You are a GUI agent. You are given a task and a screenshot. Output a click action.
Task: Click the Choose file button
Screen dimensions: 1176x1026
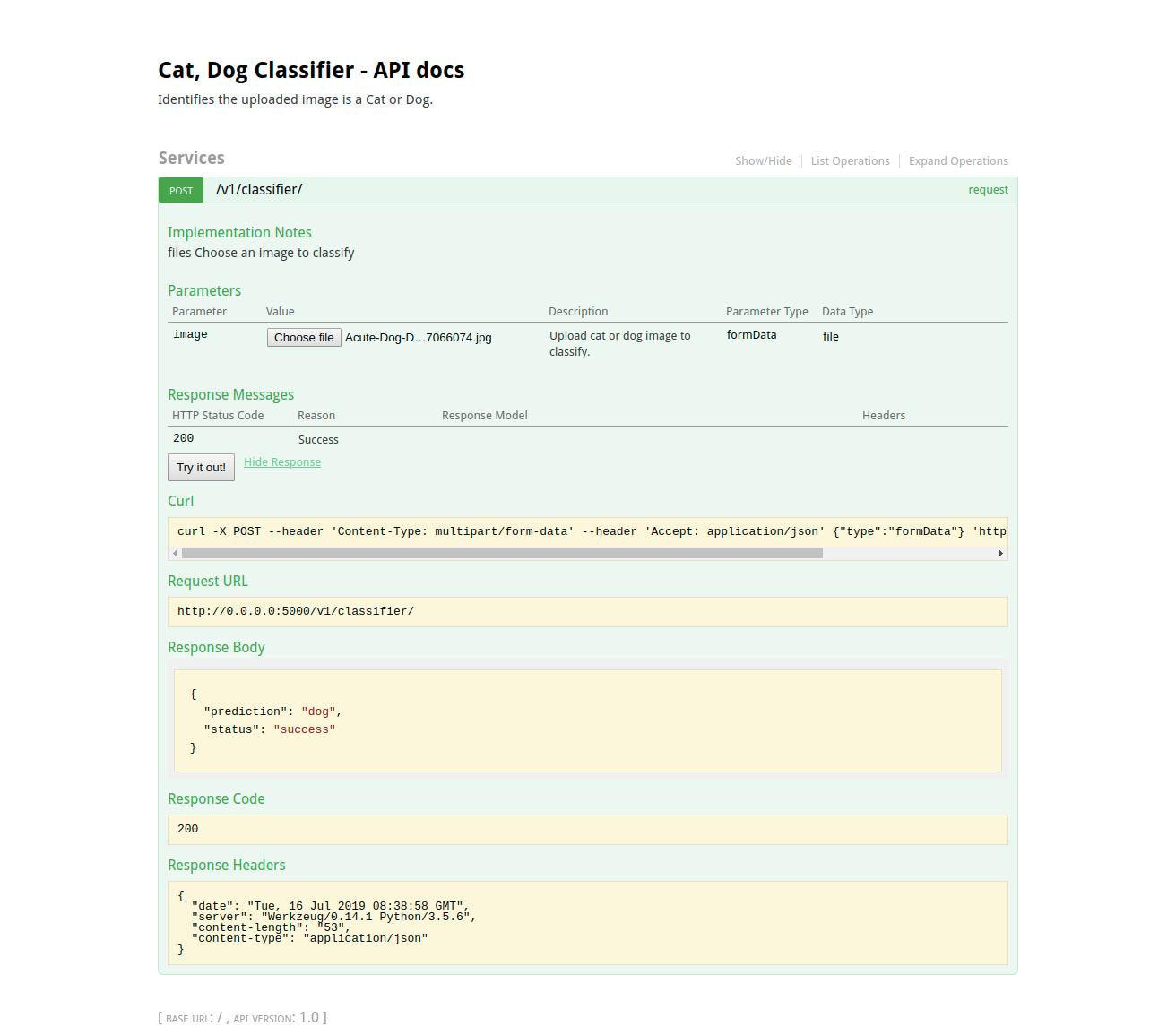304,338
